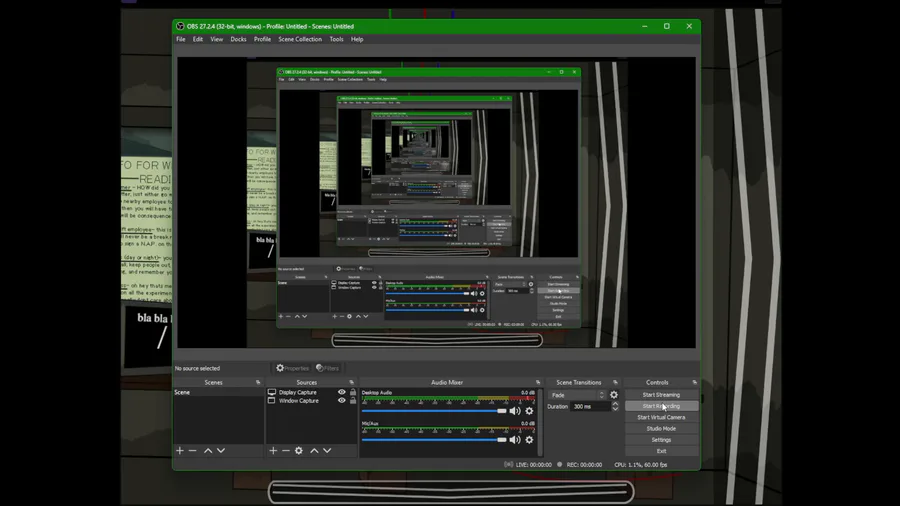Open the File menu
This screenshot has width=900, height=506.
coord(181,40)
